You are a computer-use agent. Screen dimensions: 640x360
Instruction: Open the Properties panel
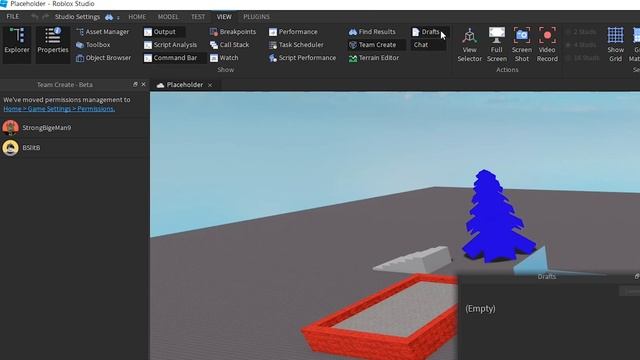coord(53,44)
